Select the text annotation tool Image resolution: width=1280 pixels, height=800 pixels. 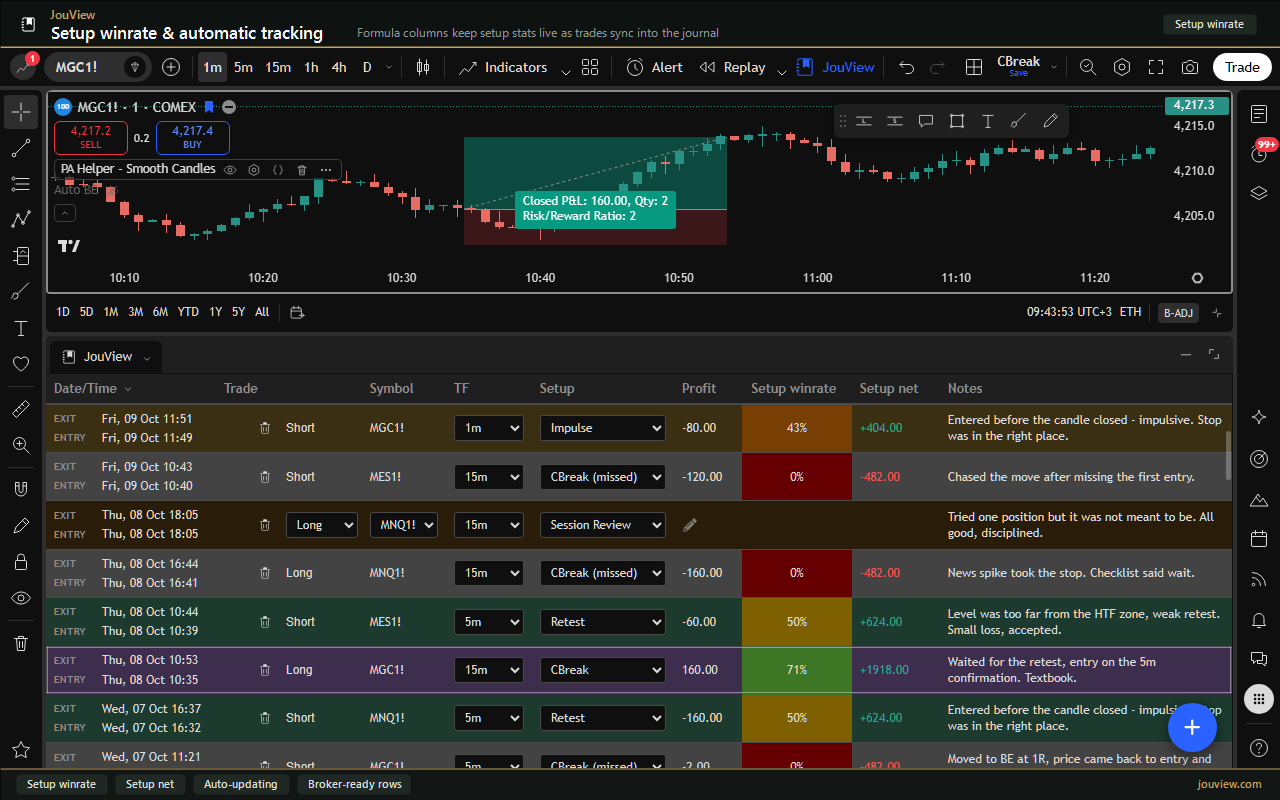(x=21, y=328)
